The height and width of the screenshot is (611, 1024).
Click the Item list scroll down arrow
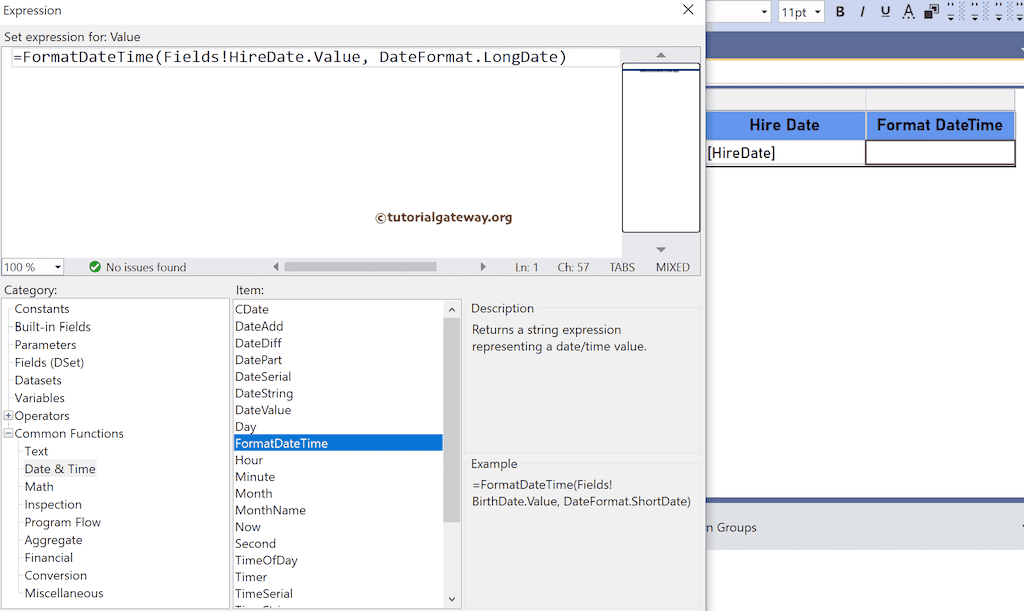[451, 599]
